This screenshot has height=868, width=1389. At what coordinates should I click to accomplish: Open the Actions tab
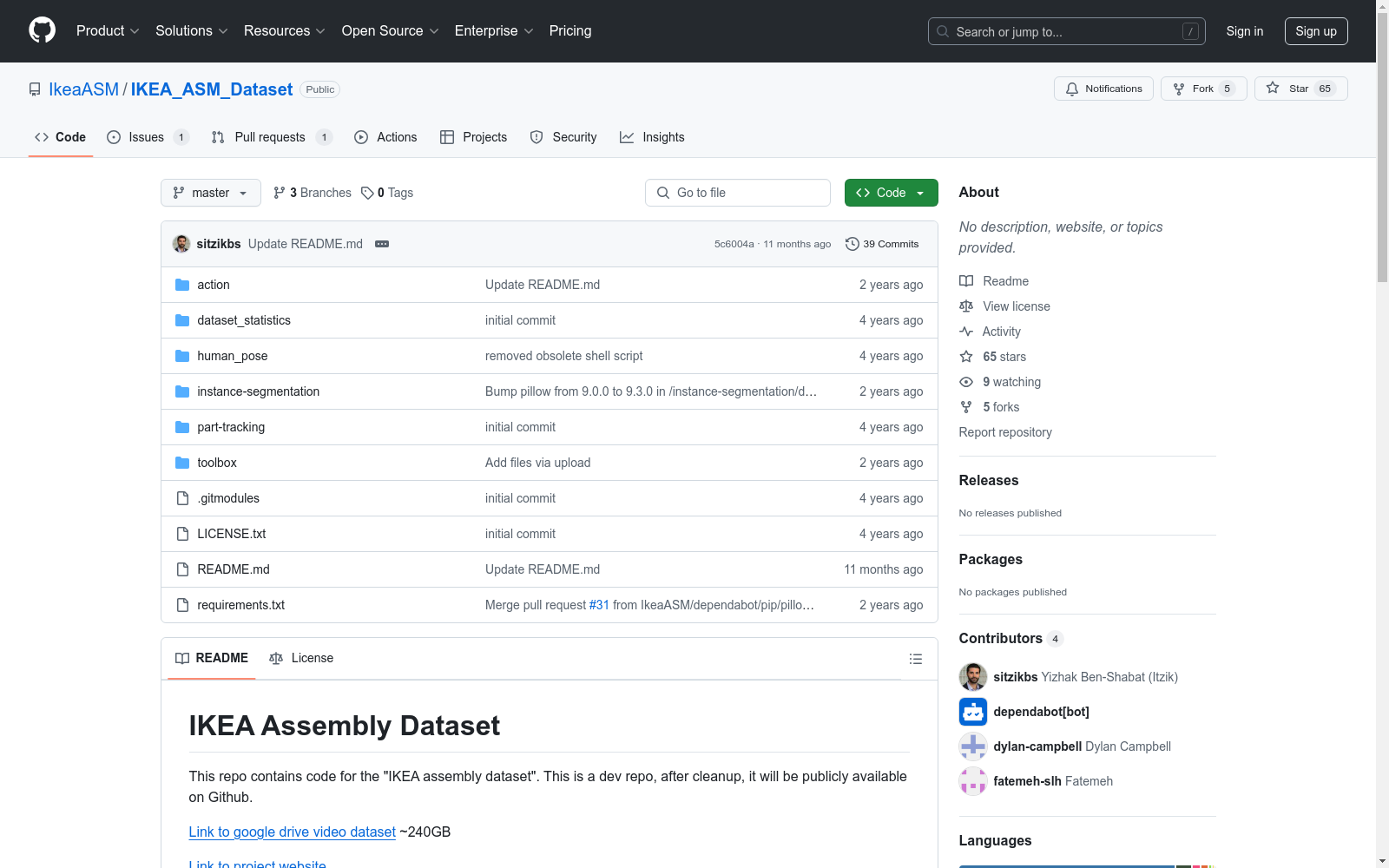385,137
